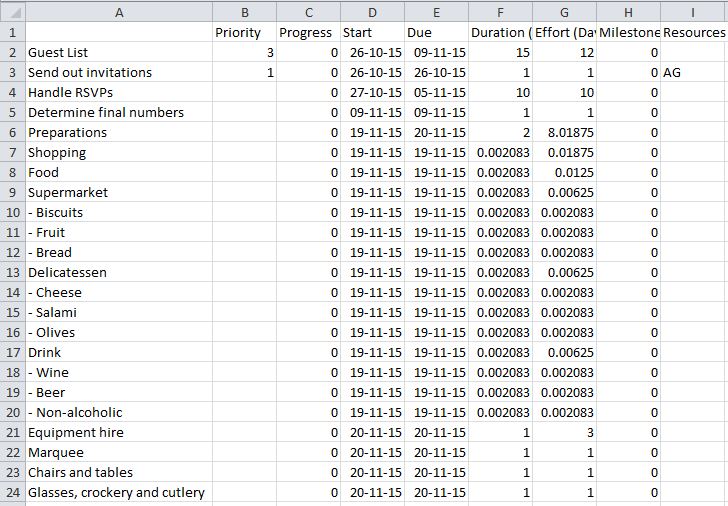
Task: Click the select-all corner of the grid
Action: 12,12
